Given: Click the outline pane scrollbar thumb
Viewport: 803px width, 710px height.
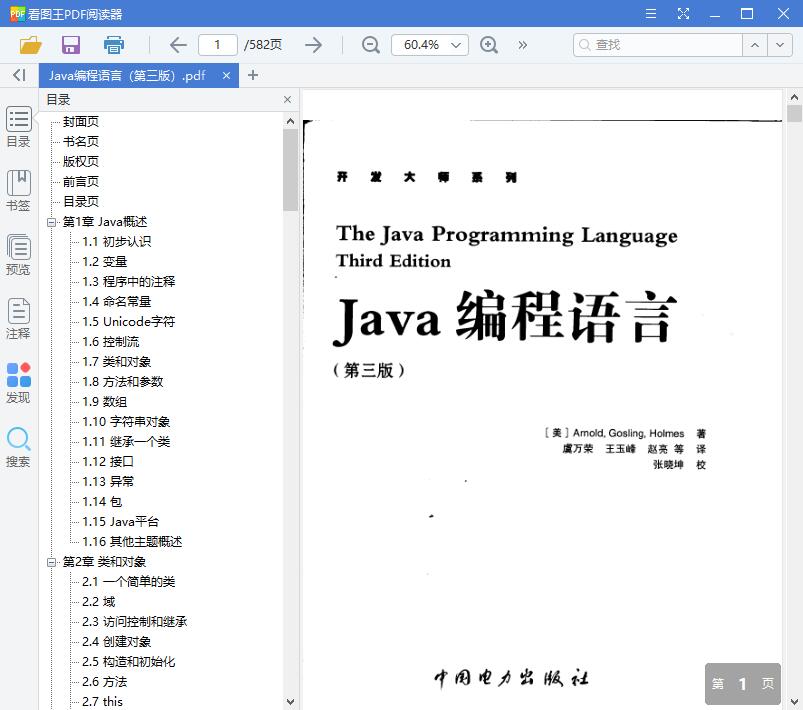Looking at the screenshot, I should tap(290, 170).
